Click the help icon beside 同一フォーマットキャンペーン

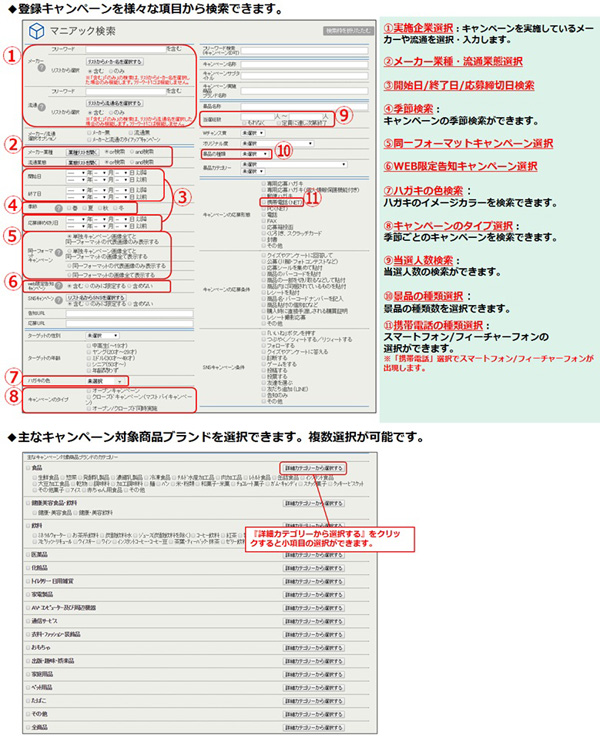(59, 253)
